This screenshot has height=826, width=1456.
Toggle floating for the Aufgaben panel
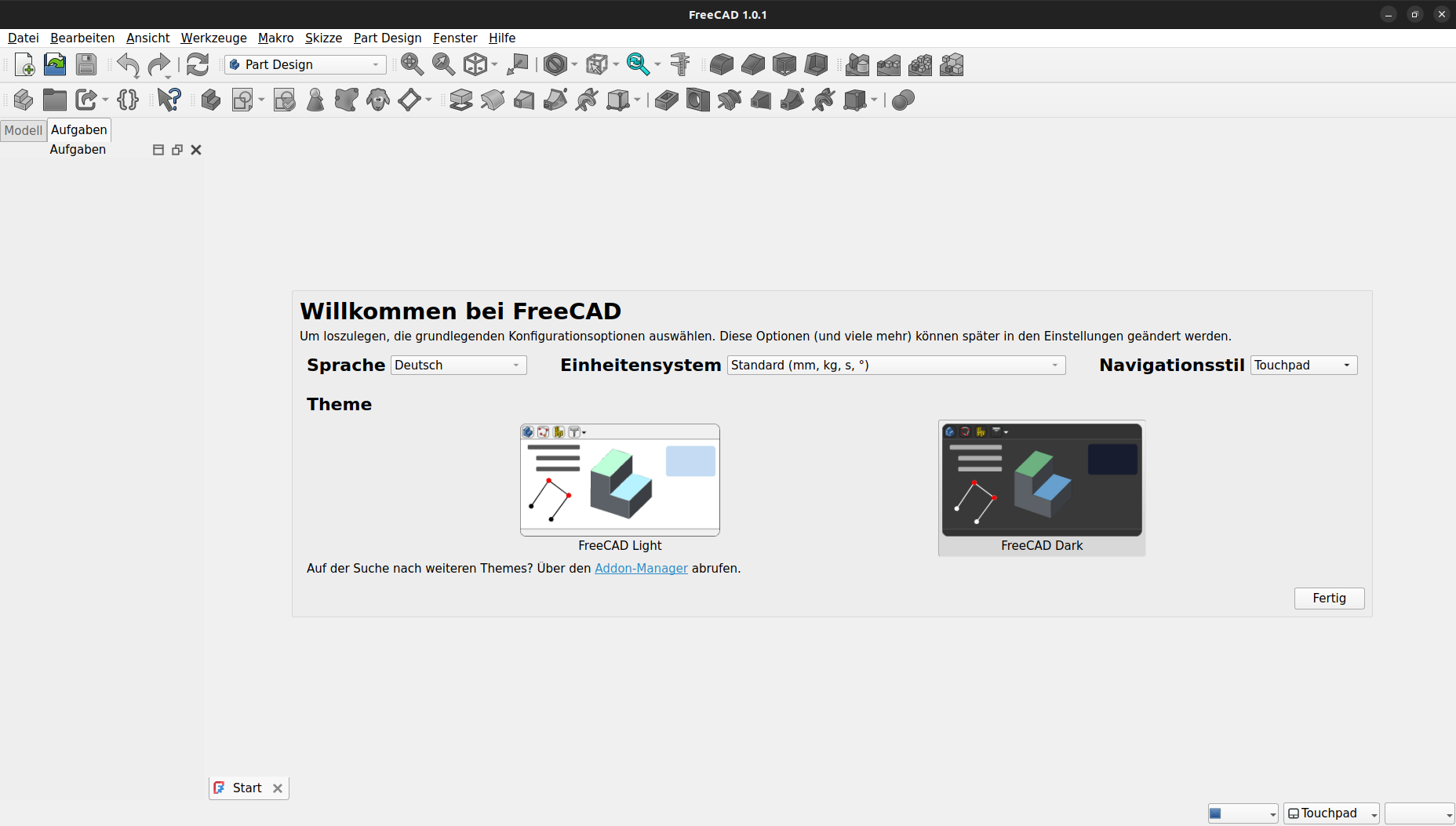177,150
